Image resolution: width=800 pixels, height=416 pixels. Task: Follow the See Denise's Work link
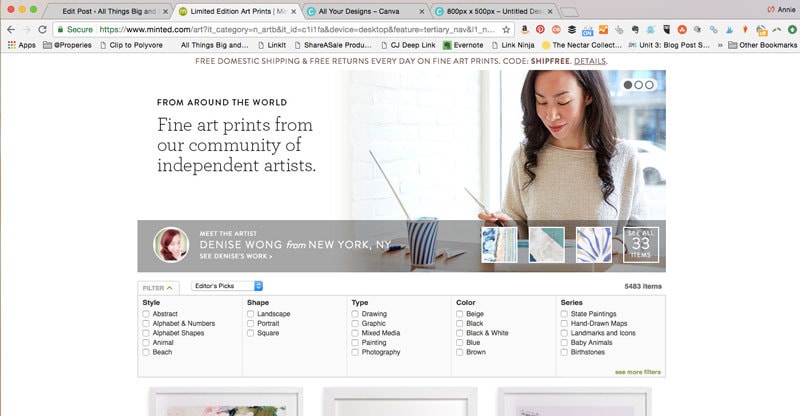pyautogui.click(x=236, y=256)
